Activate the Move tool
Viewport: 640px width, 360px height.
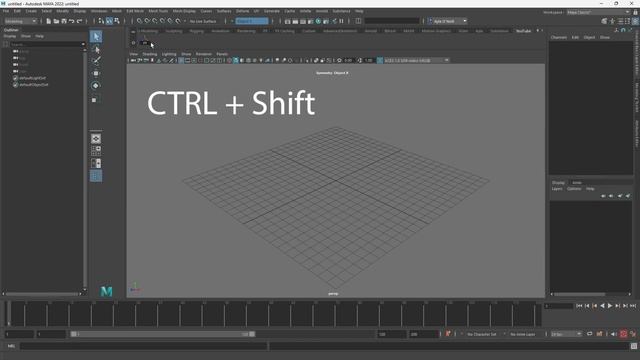click(x=96, y=73)
